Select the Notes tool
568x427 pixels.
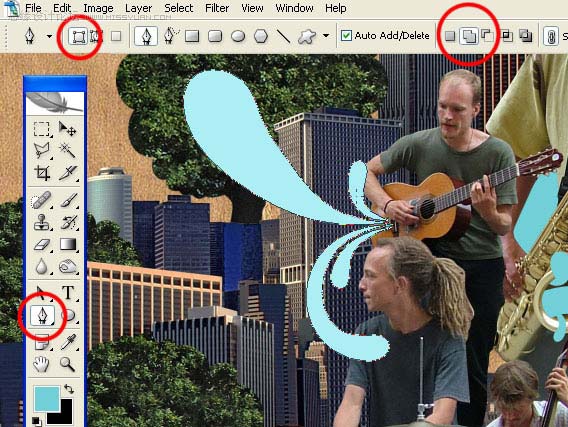(42, 342)
